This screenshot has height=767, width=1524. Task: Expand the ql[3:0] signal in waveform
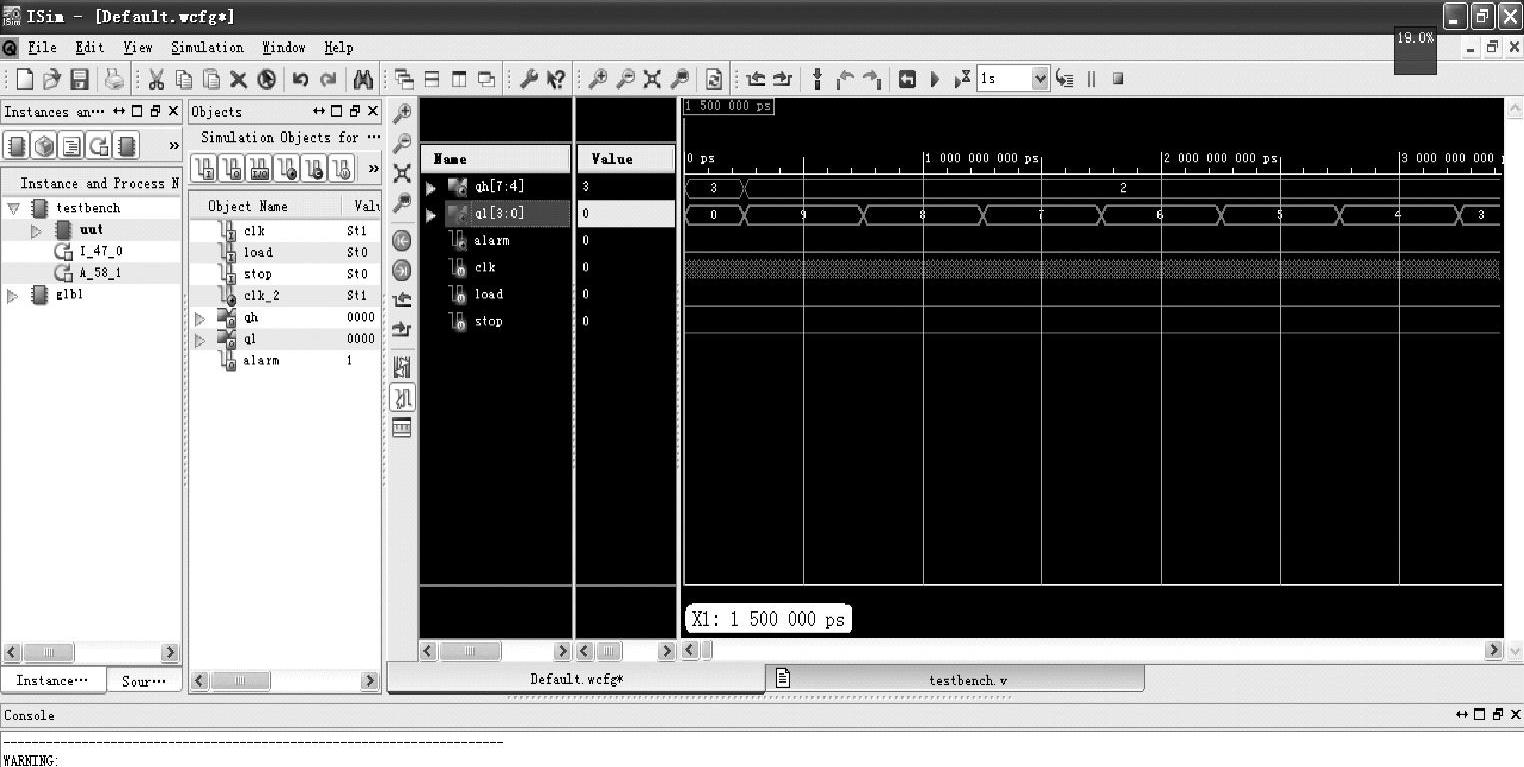(431, 214)
